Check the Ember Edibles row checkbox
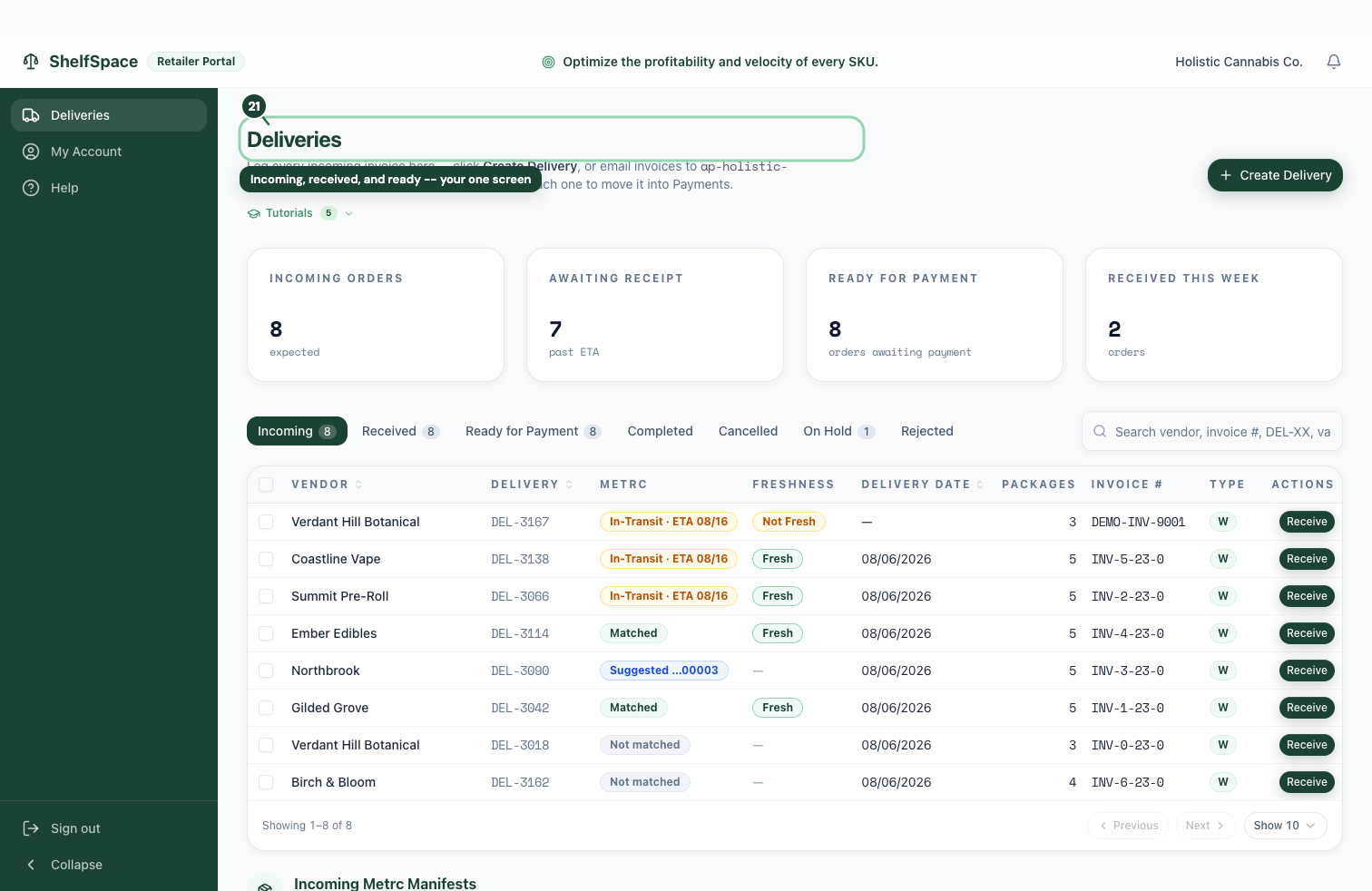The image size is (1372, 891). click(266, 633)
